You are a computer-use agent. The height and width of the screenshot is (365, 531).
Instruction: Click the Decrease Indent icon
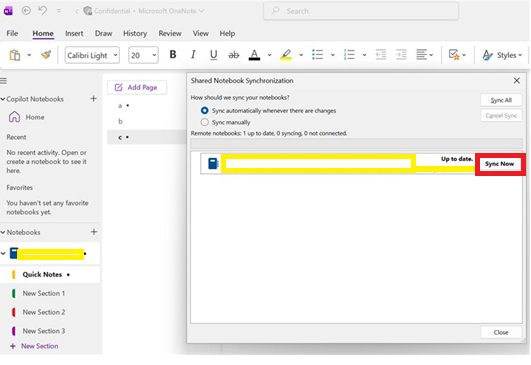click(x=381, y=55)
